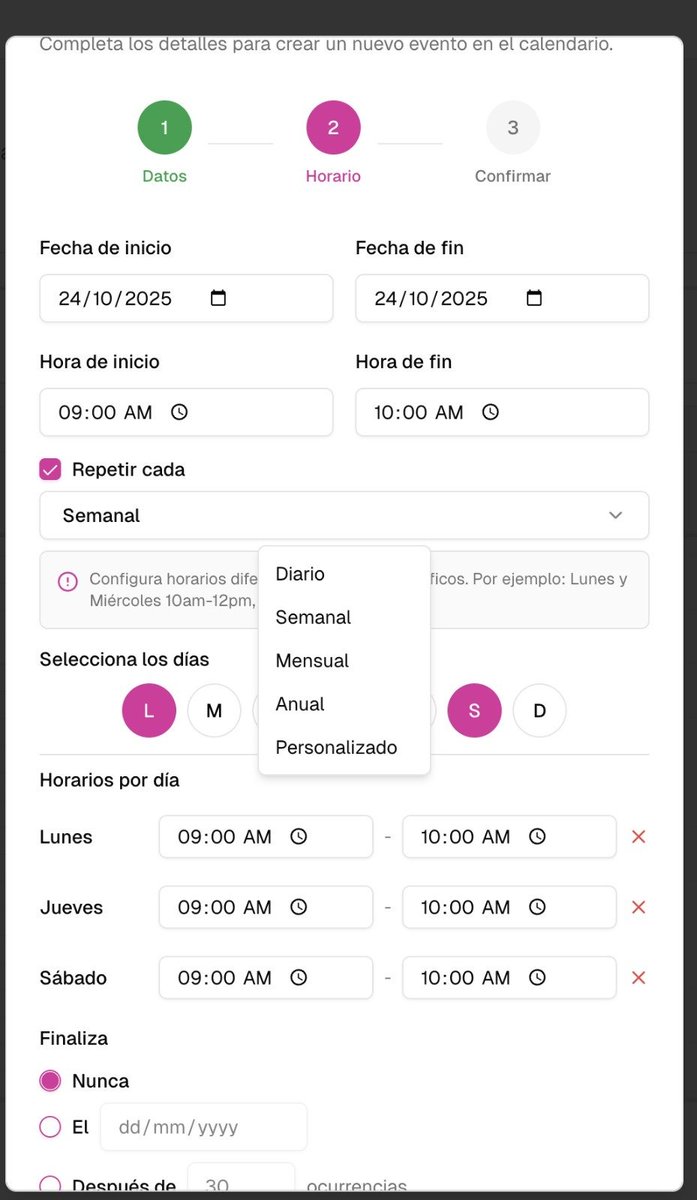Click clock icon in Sábado start time
The width and height of the screenshot is (697, 1200).
click(298, 977)
